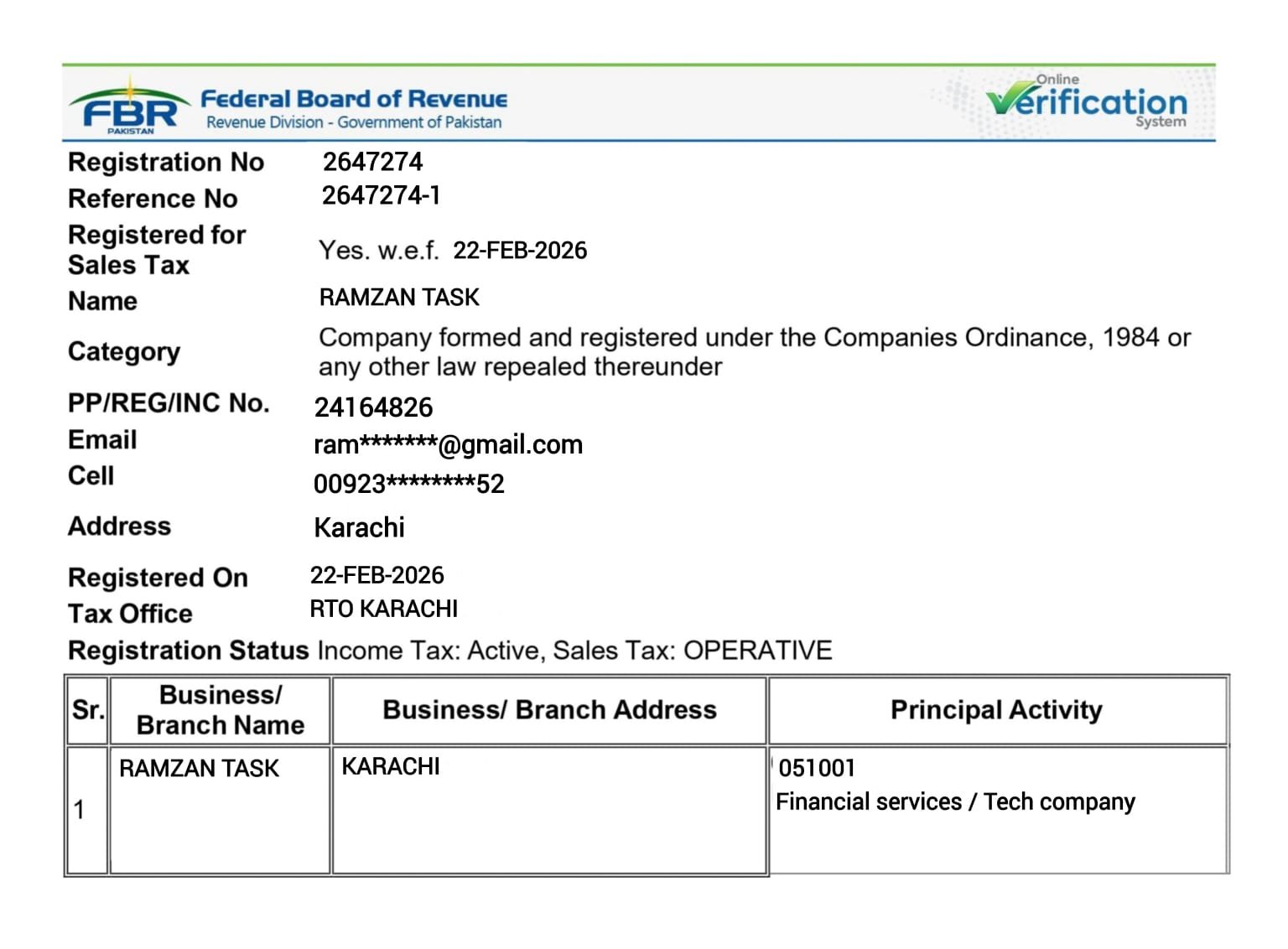Click the masked cell phone number

tap(408, 485)
